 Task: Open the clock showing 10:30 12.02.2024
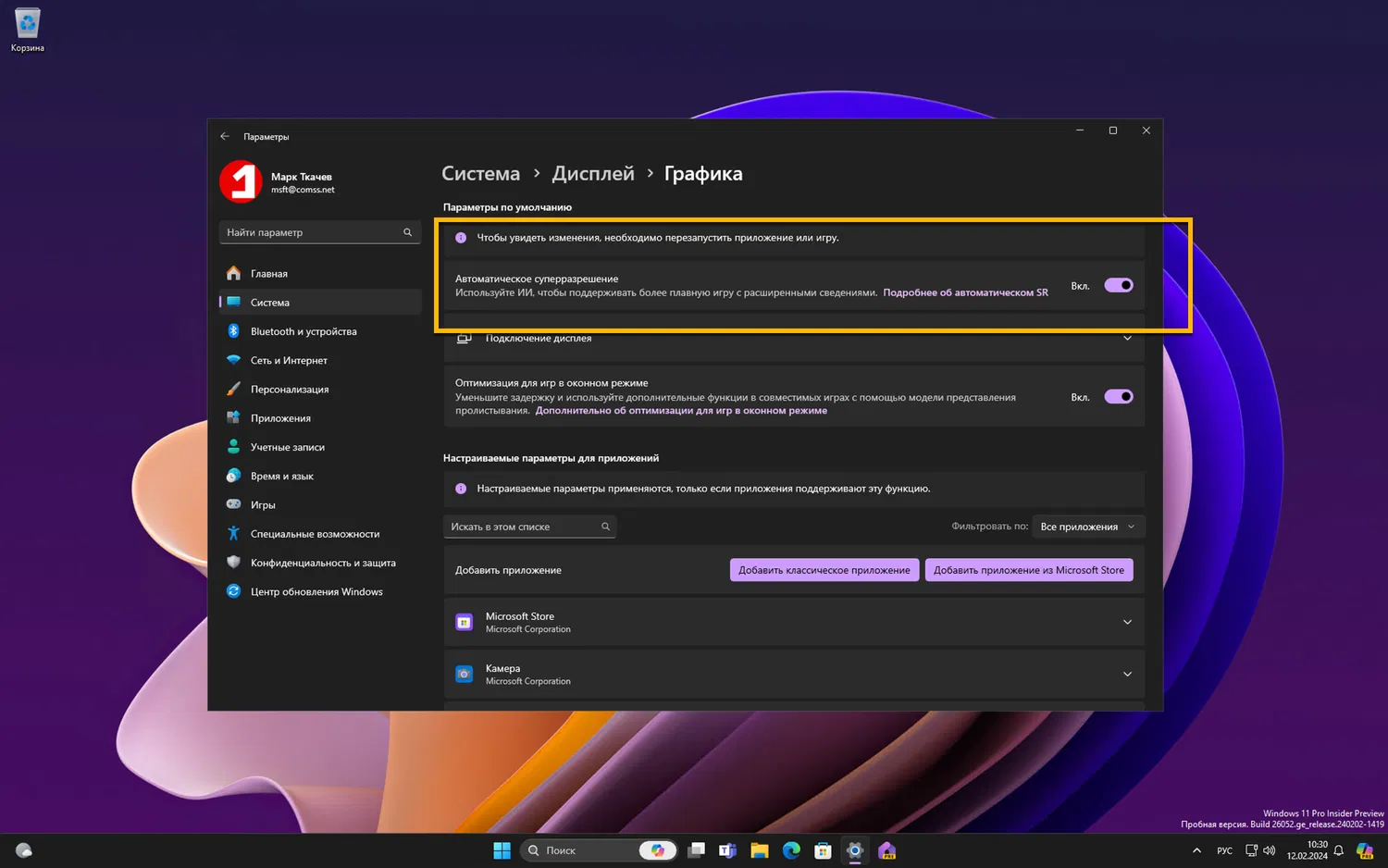coord(1307,850)
